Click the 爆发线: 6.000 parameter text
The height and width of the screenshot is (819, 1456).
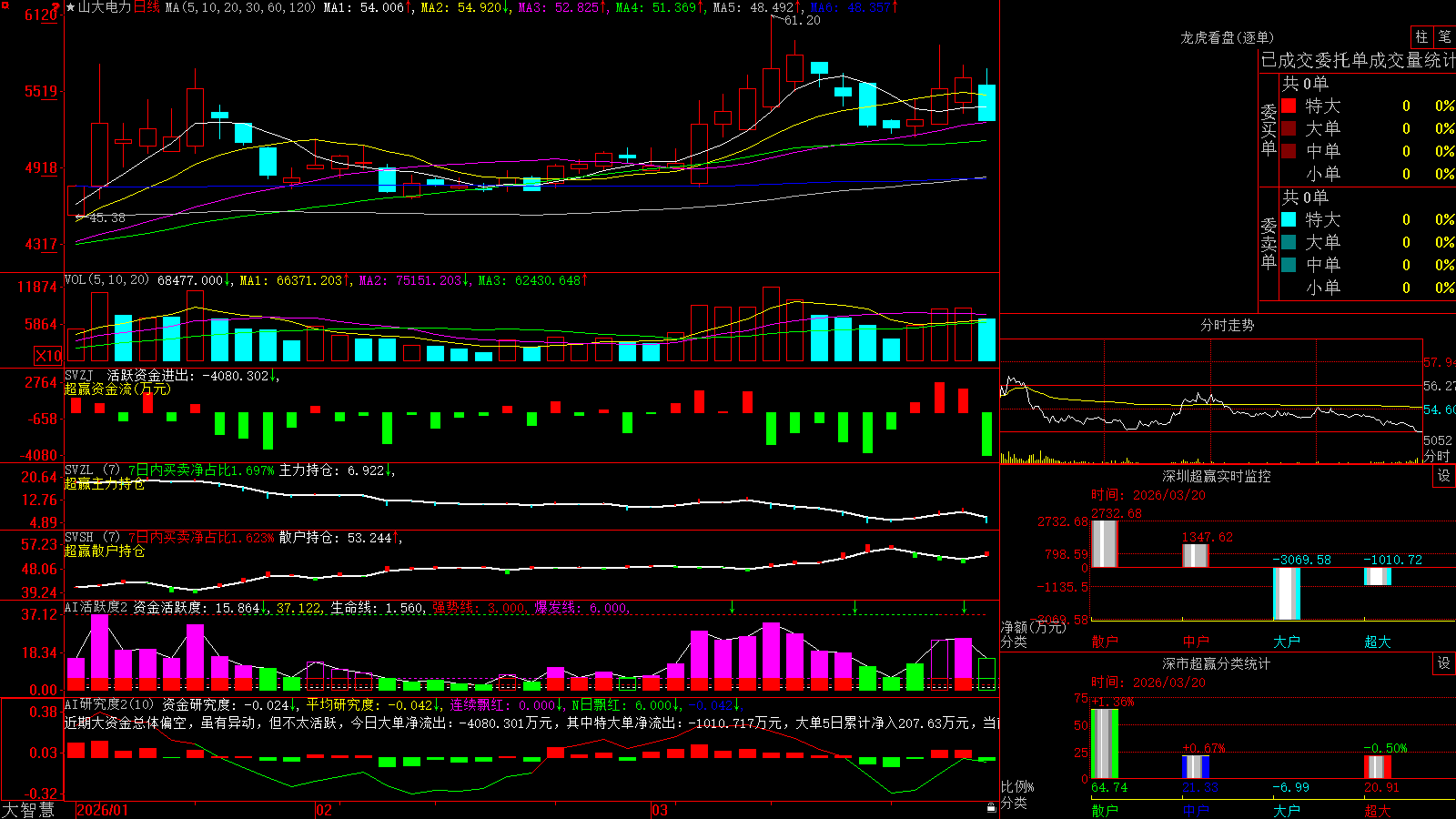[581, 608]
